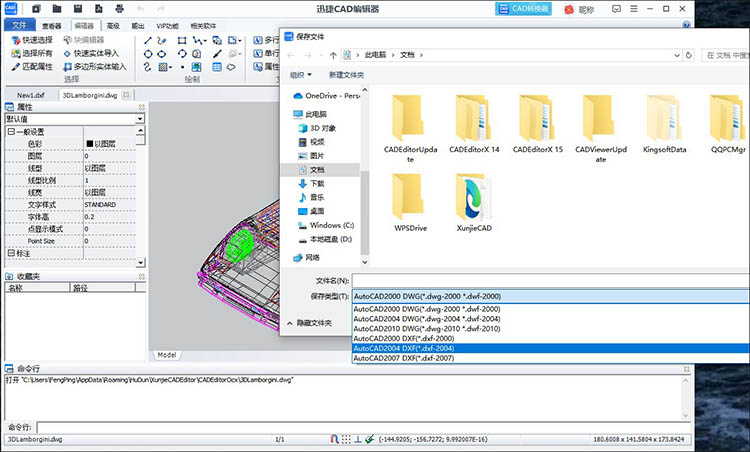
Task: Select AutoCAD2010 DWG format option
Action: pyautogui.click(x=550, y=329)
